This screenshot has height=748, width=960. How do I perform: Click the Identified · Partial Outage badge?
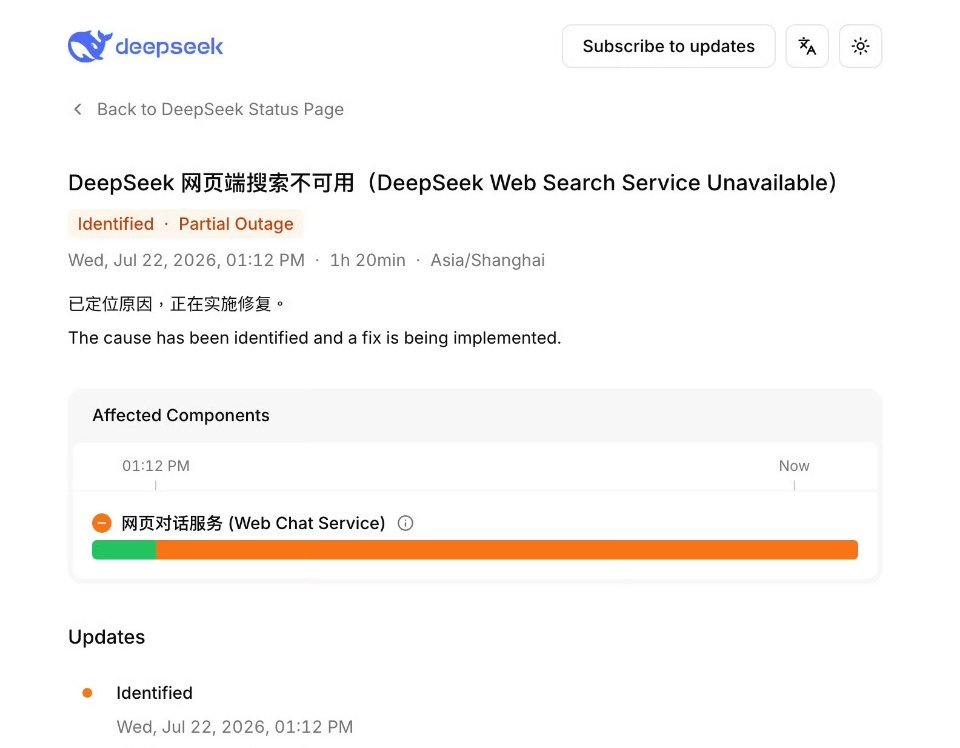point(186,224)
